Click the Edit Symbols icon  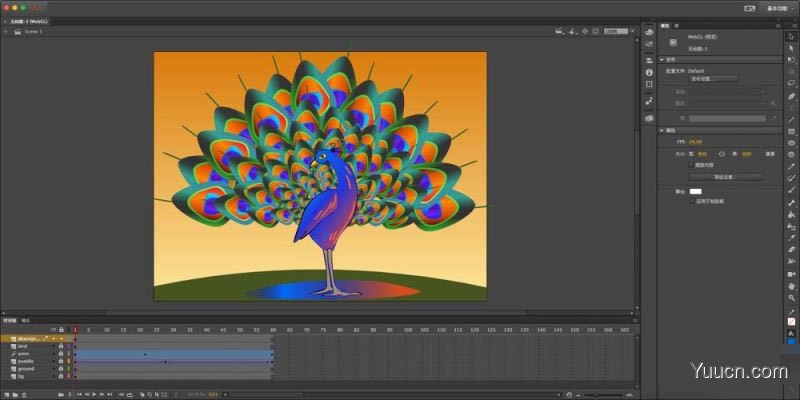pyautogui.click(x=573, y=31)
